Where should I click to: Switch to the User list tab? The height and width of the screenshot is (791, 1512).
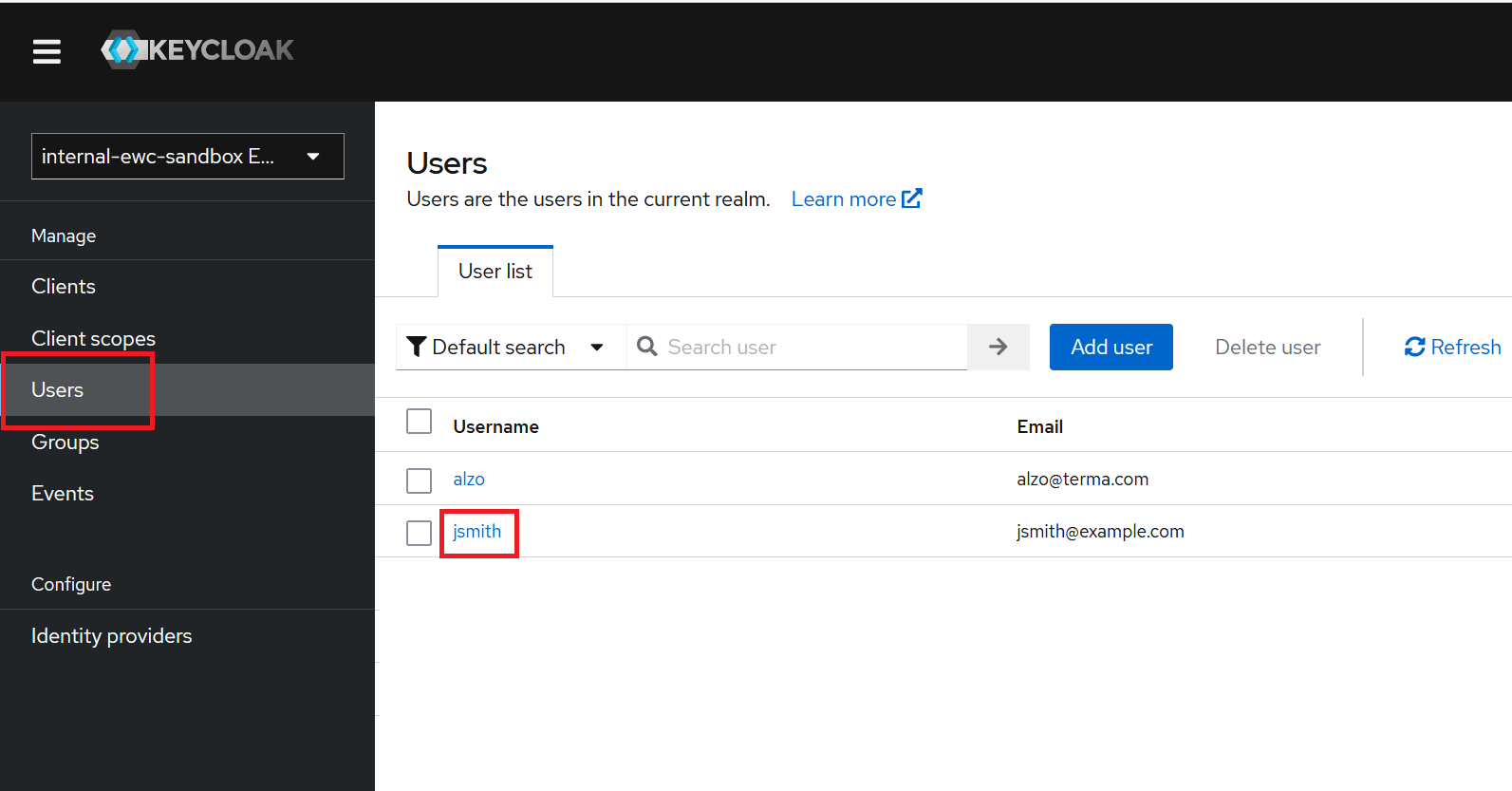[x=495, y=272]
